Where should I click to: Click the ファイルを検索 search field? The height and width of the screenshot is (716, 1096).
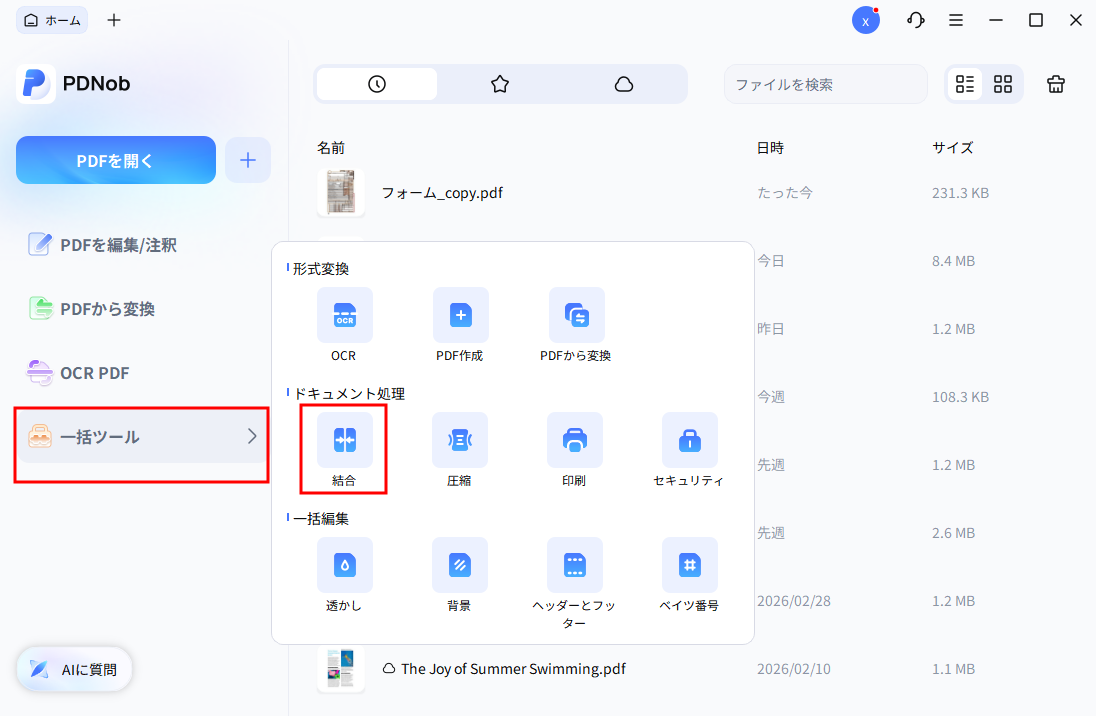click(x=825, y=84)
